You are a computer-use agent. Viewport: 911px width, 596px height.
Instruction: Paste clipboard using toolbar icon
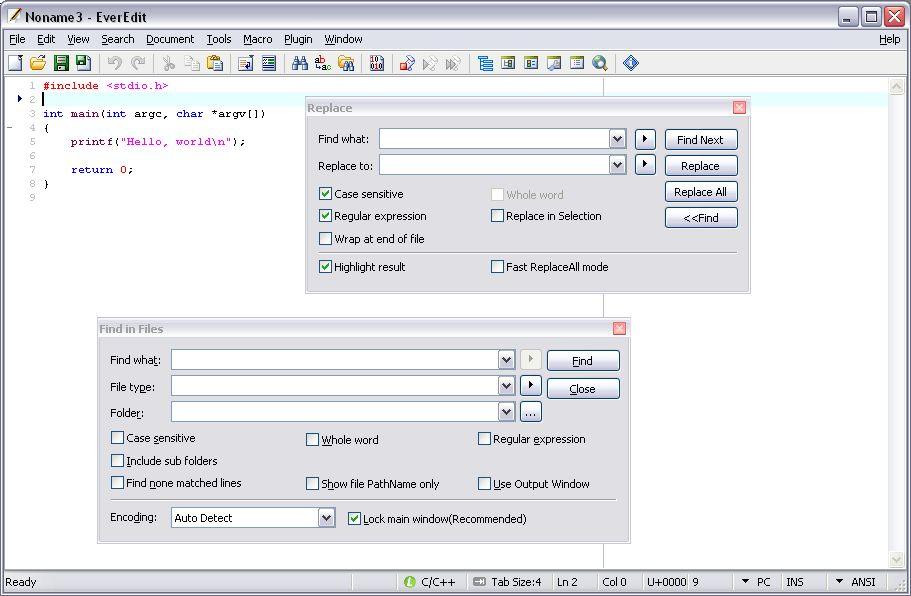point(215,63)
